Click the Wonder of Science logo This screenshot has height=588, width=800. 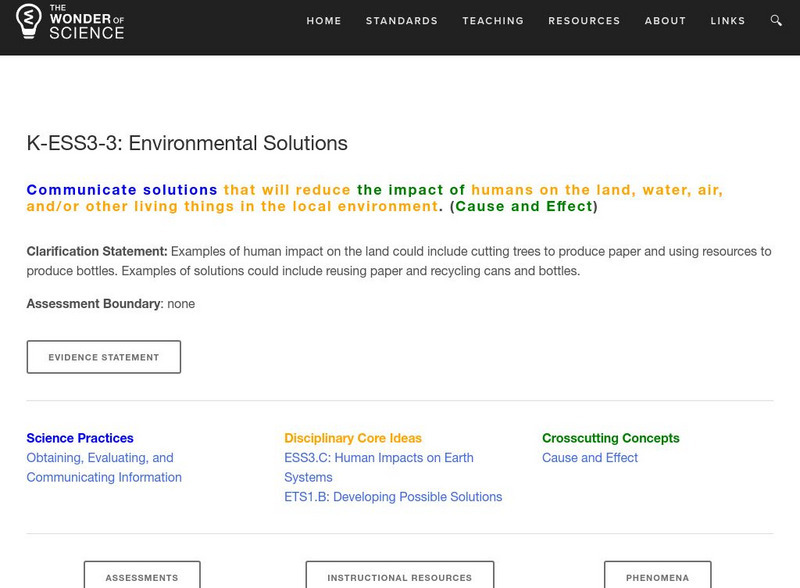(71, 21)
